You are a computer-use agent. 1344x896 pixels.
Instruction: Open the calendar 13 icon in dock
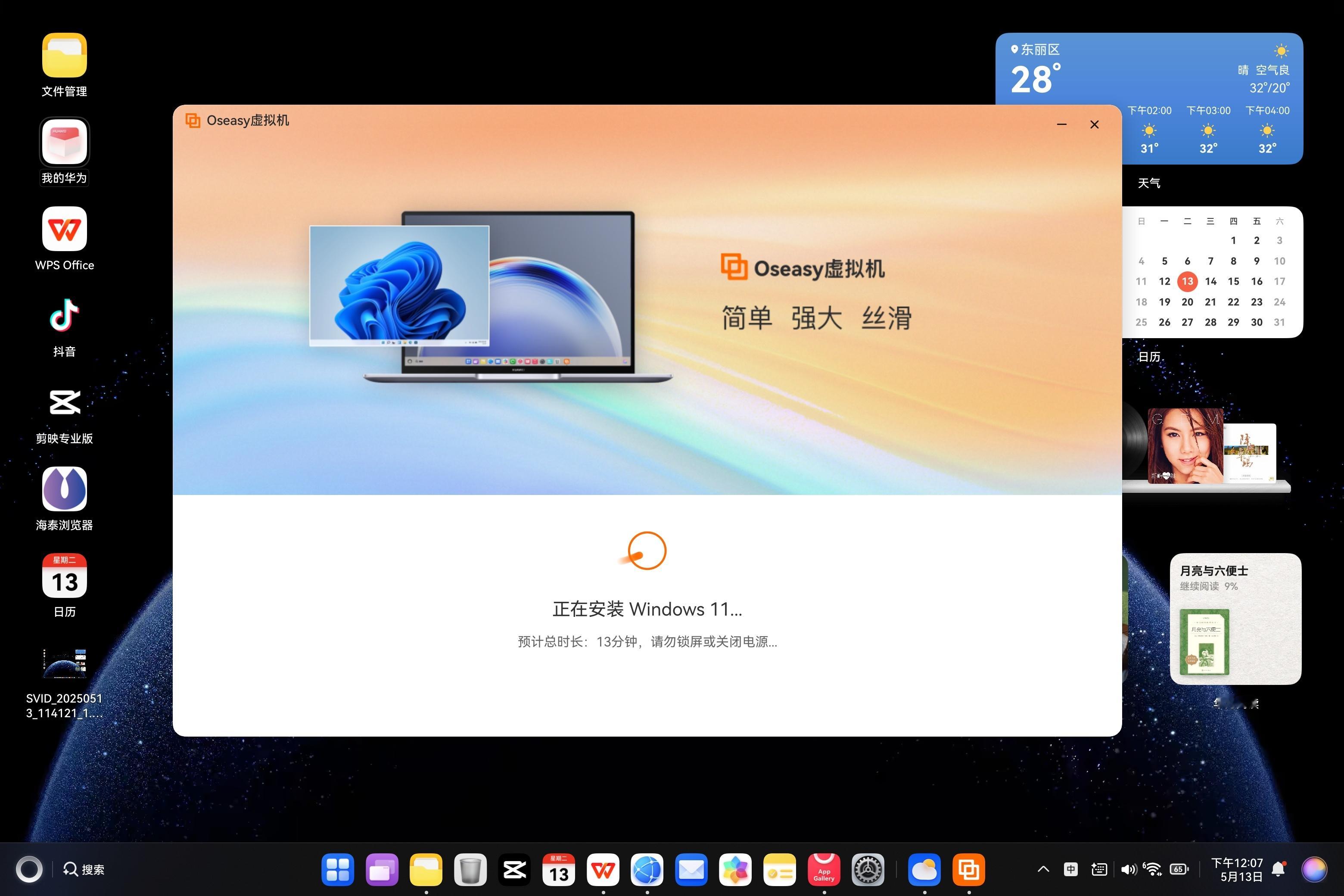(558, 870)
